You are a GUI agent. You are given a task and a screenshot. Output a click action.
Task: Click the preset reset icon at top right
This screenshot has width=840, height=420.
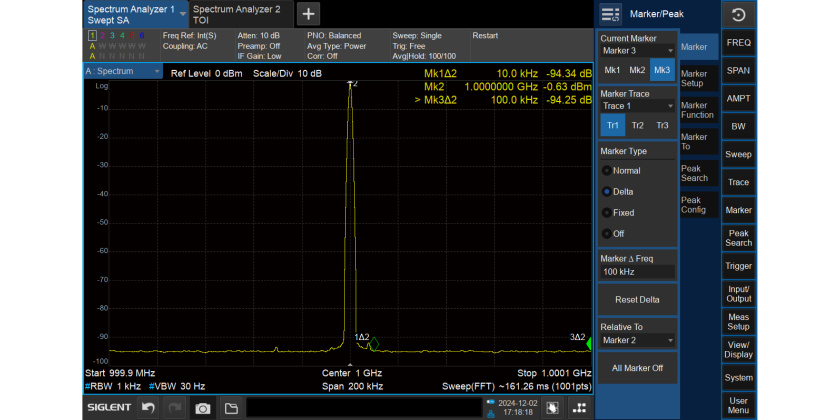738,14
